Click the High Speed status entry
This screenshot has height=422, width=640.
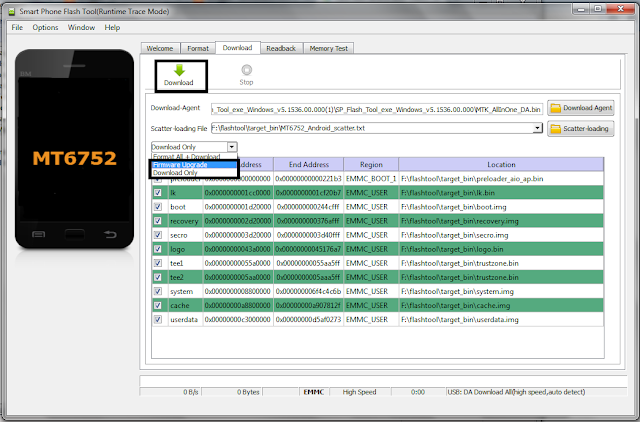click(x=360, y=392)
